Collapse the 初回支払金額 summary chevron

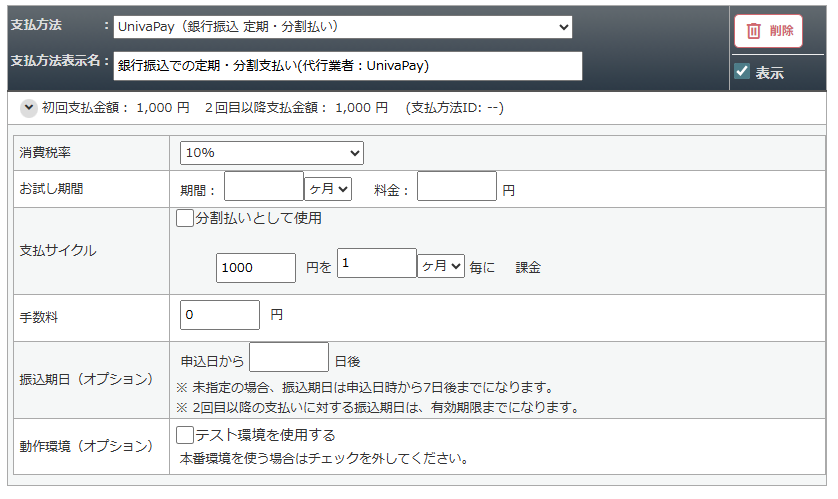pos(28,107)
